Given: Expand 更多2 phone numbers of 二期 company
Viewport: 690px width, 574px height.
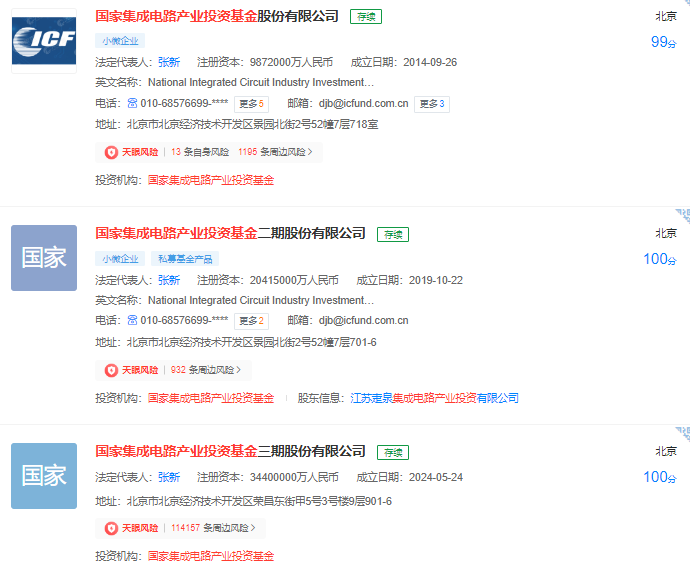Looking at the screenshot, I should pyautogui.click(x=251, y=321).
